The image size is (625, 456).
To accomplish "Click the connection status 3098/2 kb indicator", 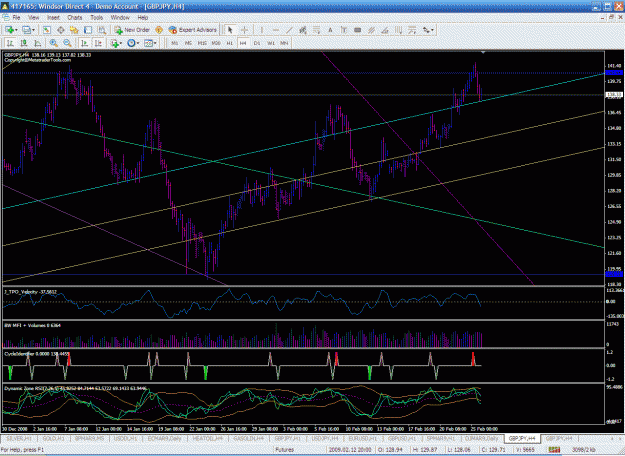I will pyautogui.click(x=584, y=450).
